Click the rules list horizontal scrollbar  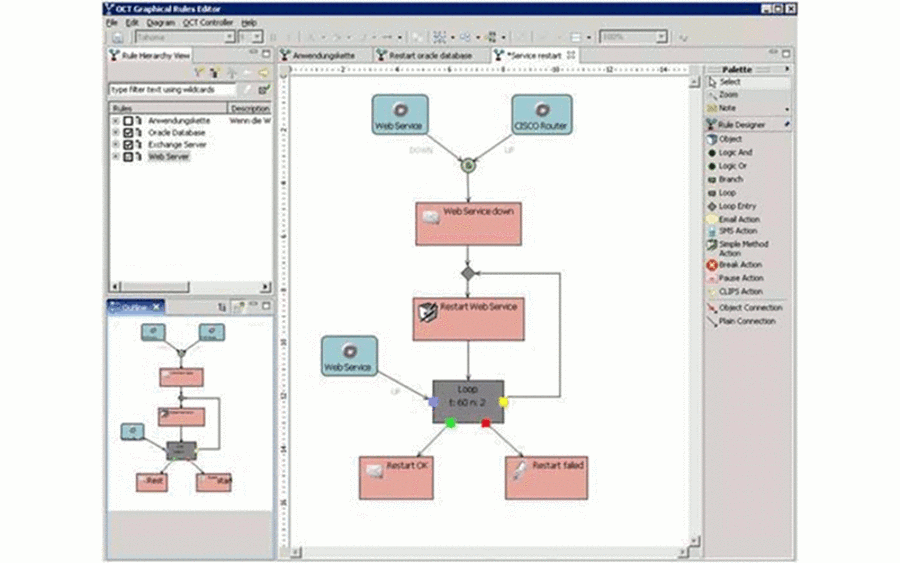point(190,286)
